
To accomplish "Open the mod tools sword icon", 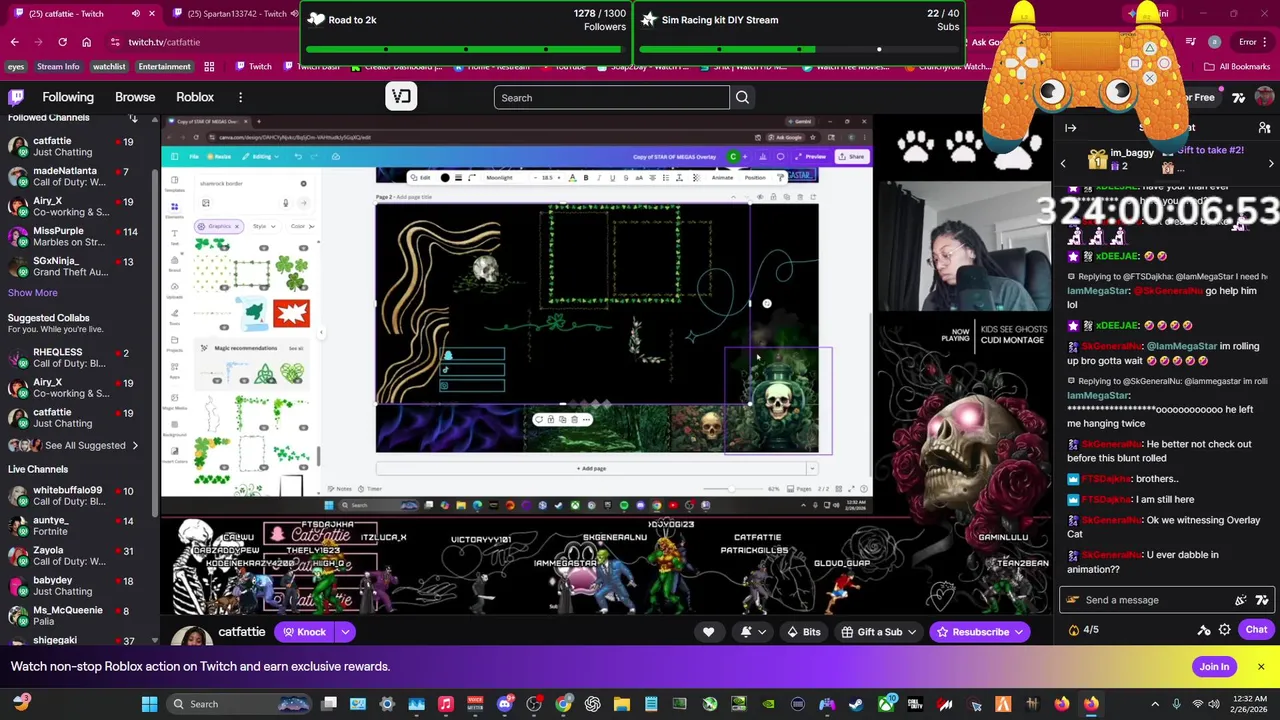I will tap(1204, 630).
